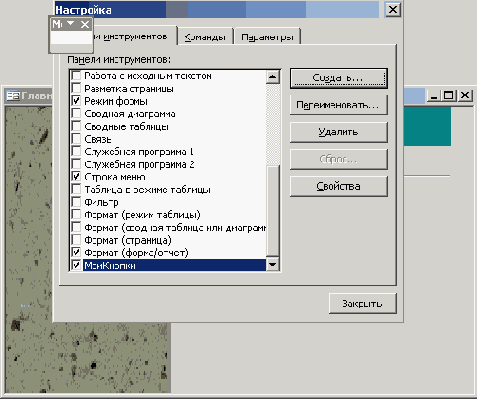Screen dimensions: 477x399
Task: Select the Связь list entry text
Action: [98, 139]
